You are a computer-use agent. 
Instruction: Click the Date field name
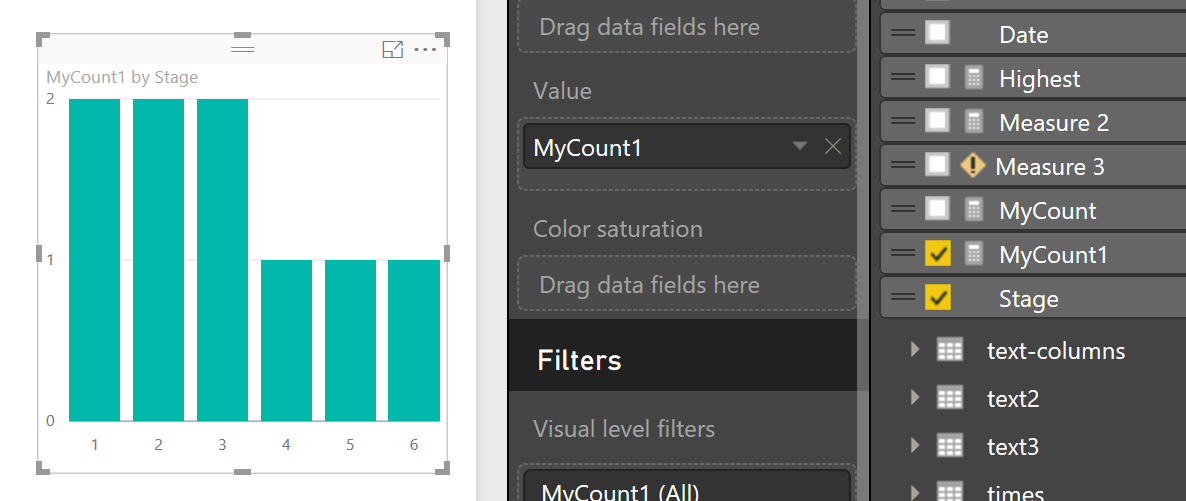1023,34
